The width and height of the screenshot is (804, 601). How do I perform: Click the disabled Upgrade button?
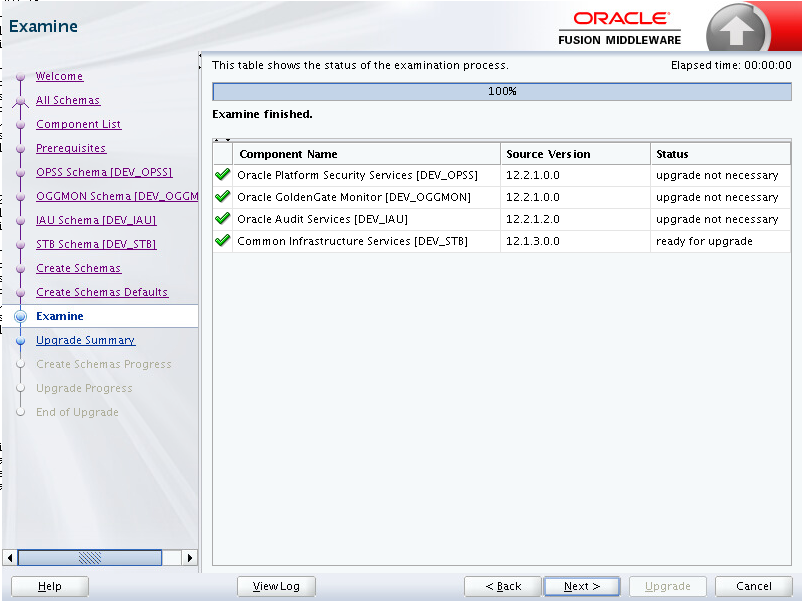pyautogui.click(x=668, y=586)
